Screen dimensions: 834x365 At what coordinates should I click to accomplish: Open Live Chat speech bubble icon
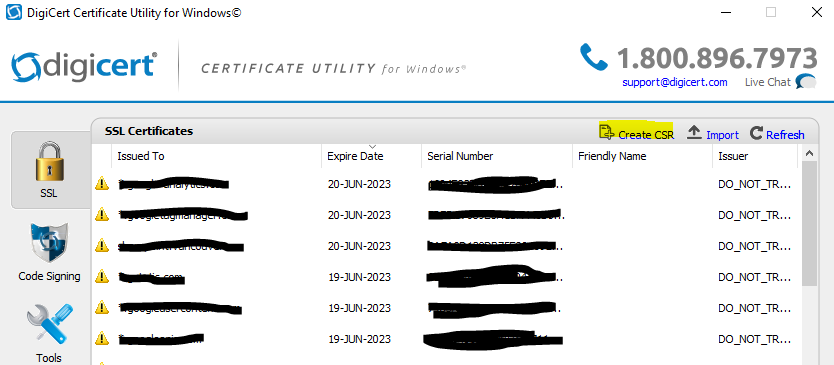806,81
